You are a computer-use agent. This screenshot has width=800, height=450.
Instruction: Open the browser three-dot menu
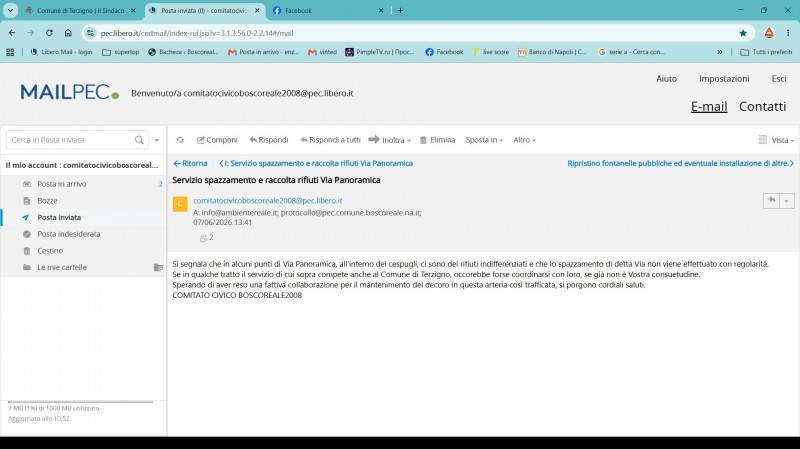[x=788, y=33]
